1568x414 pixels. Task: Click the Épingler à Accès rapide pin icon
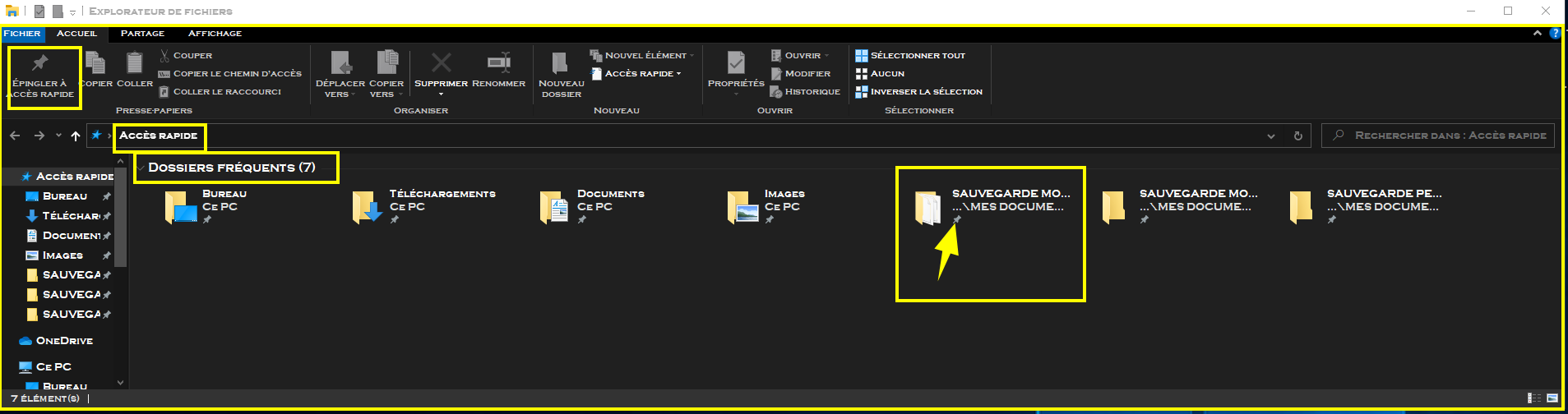40,64
